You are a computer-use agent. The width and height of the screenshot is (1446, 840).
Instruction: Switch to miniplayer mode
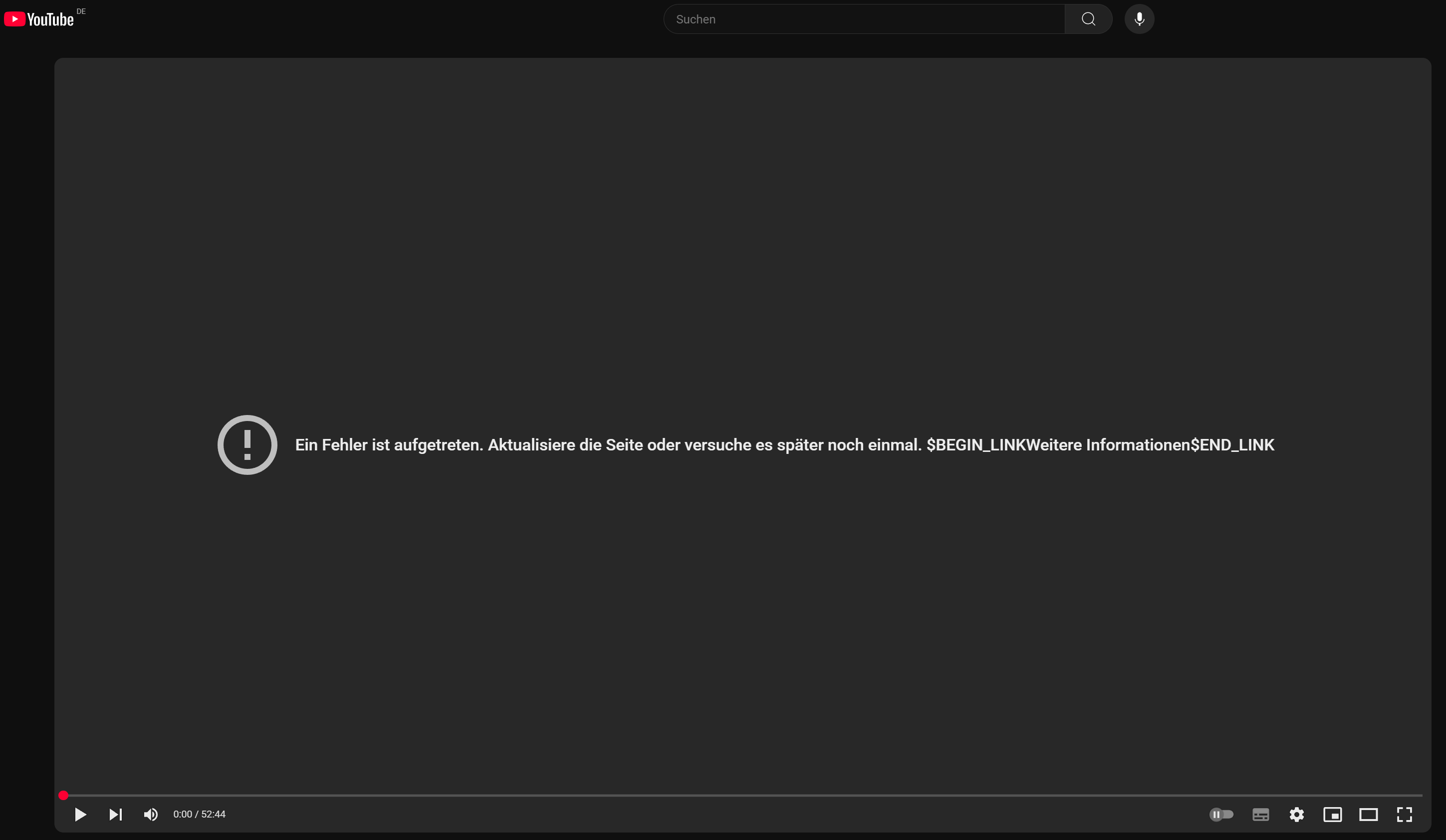point(1332,814)
